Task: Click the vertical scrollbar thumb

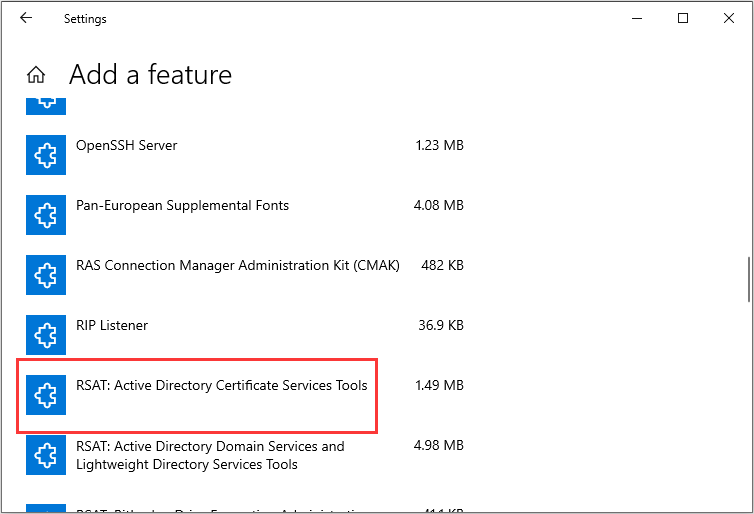Action: [x=749, y=280]
